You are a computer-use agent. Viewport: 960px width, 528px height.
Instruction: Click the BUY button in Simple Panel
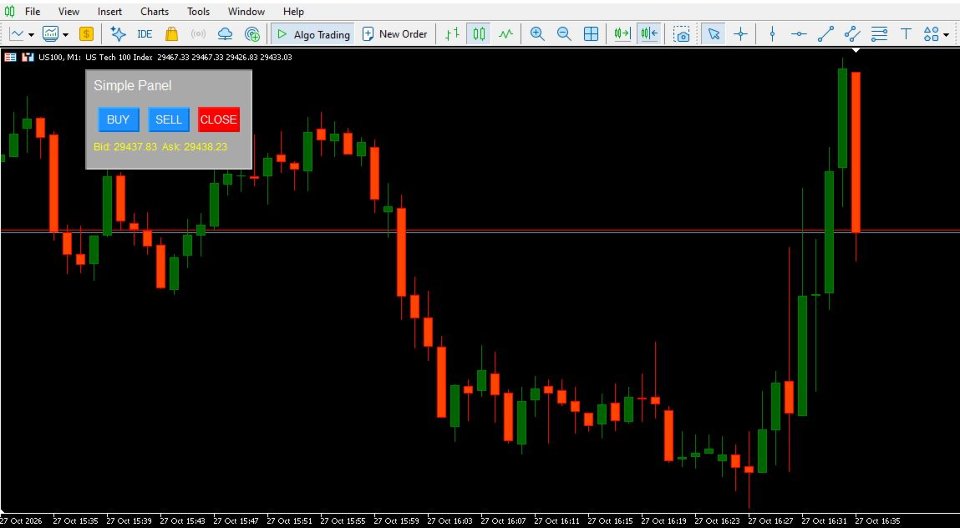pos(118,119)
